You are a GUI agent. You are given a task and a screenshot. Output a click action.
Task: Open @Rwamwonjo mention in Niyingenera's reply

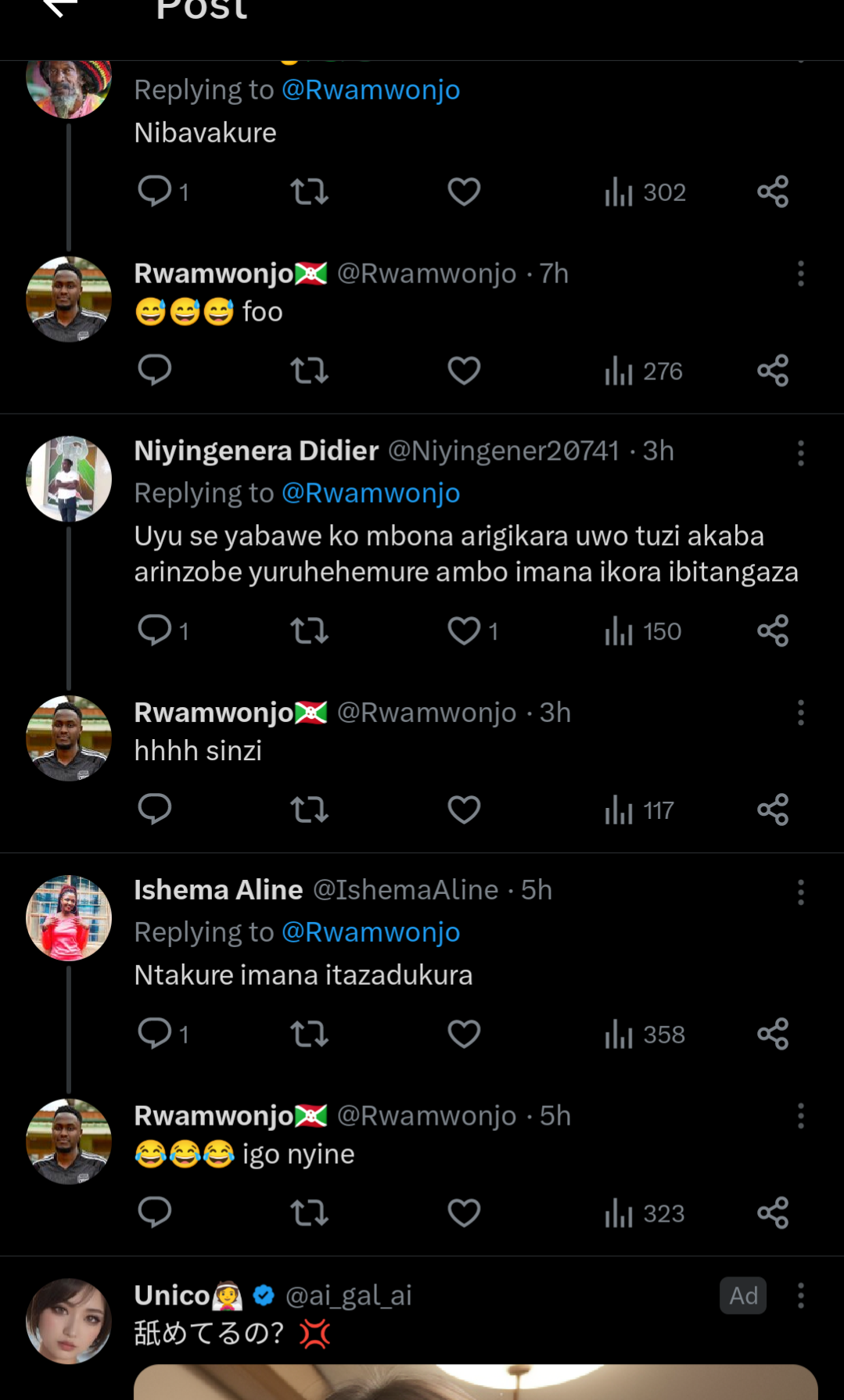pyautogui.click(x=370, y=494)
